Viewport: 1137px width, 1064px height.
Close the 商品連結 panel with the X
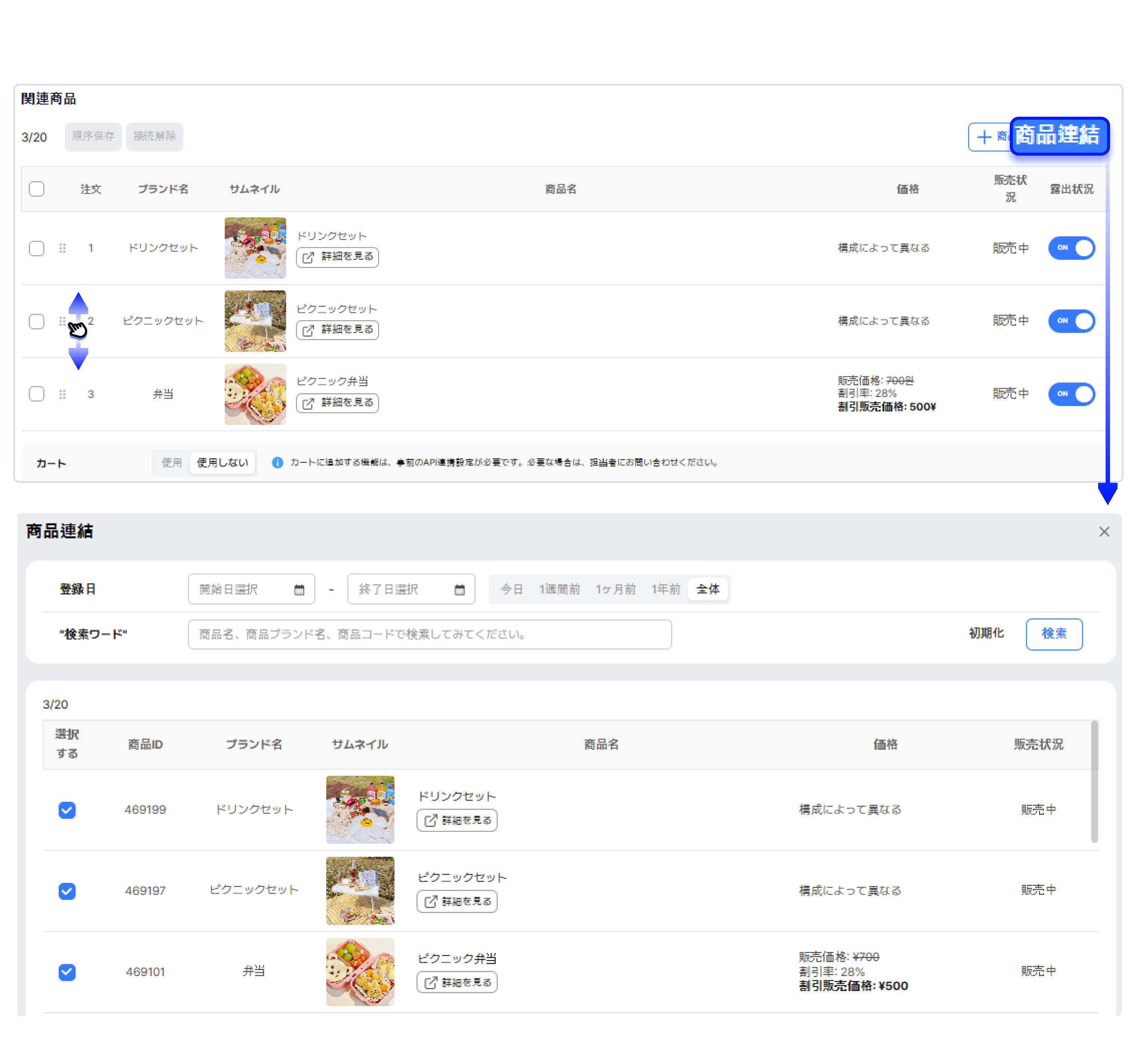1104,531
